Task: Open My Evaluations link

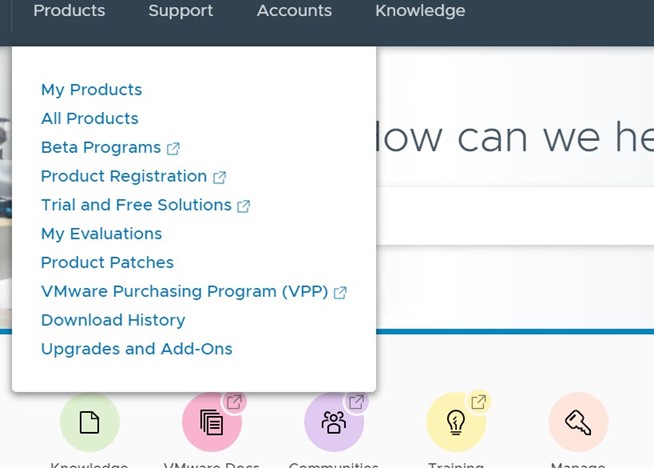Action: pos(101,234)
